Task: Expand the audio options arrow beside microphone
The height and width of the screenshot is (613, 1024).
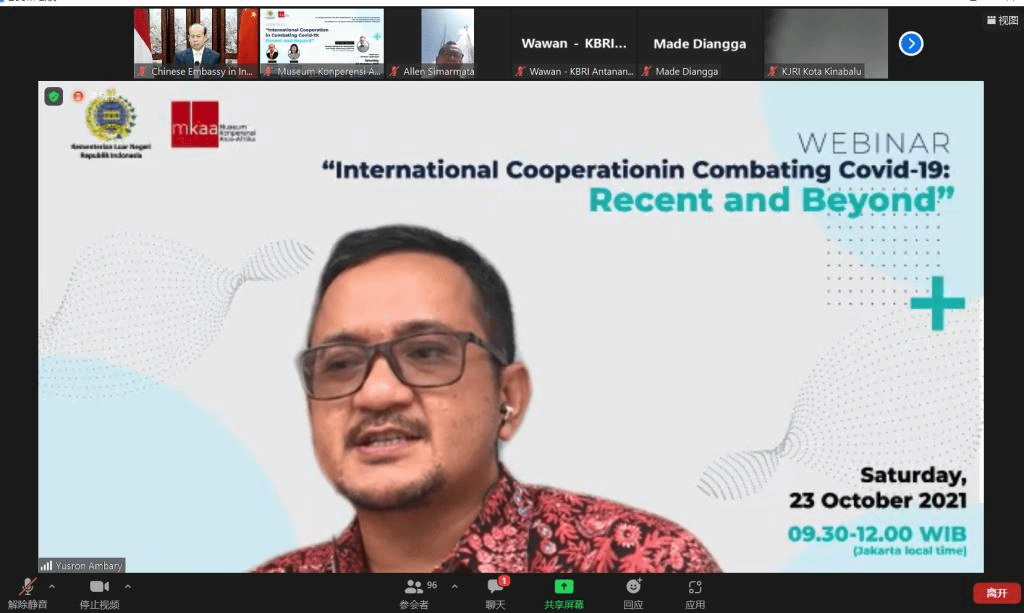Action: pyautogui.click(x=52, y=586)
